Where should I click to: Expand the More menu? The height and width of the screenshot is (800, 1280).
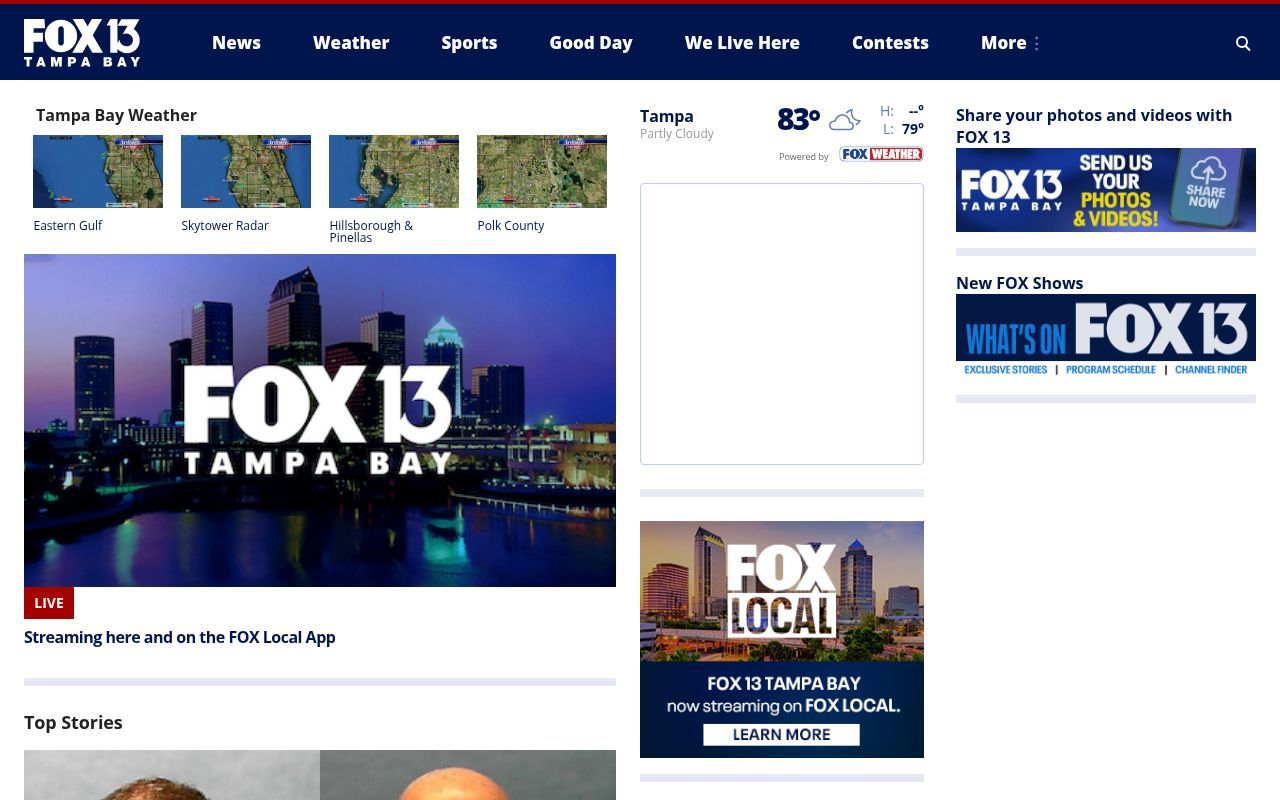[1011, 43]
